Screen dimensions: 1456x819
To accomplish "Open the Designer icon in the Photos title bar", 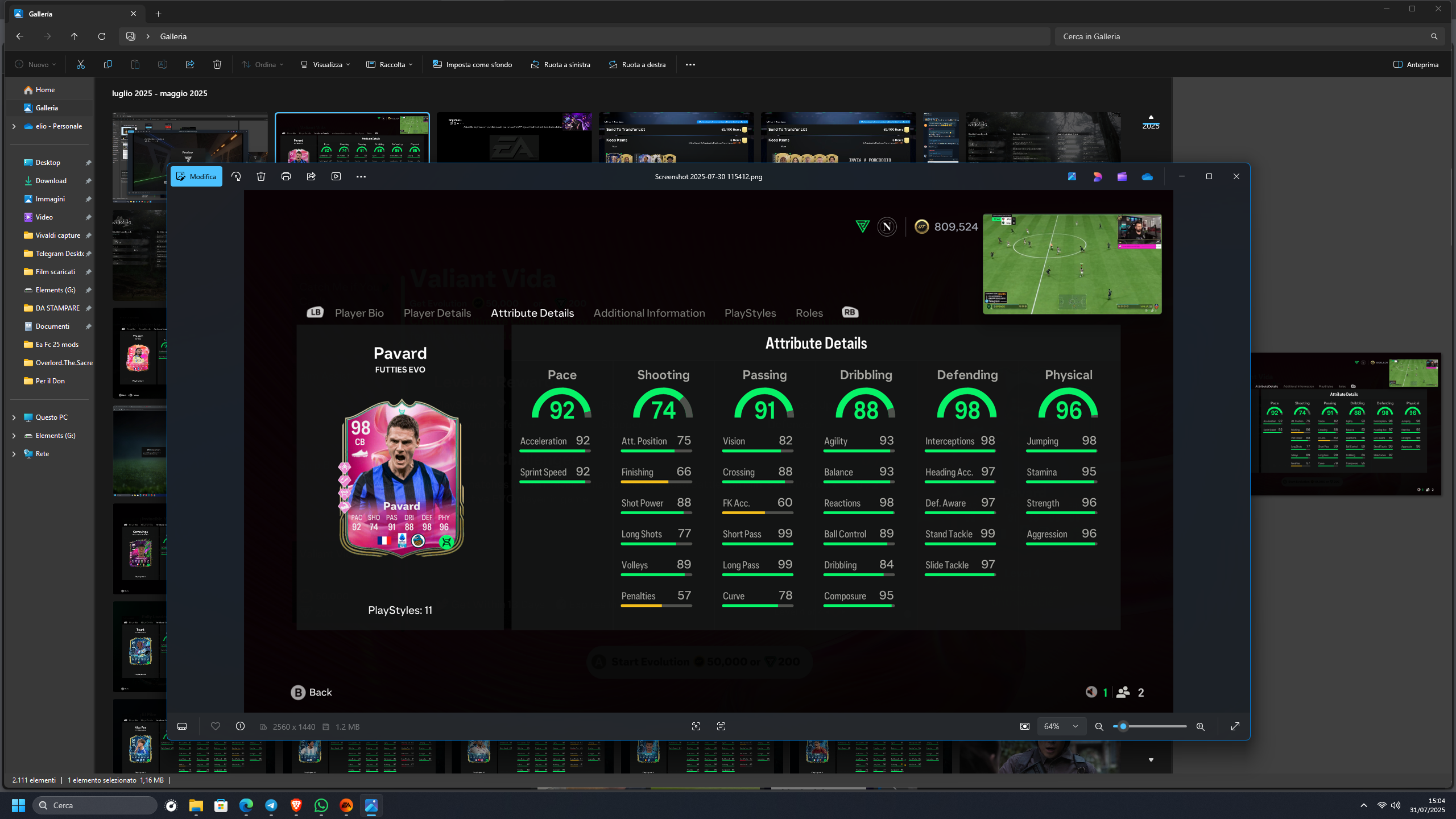I will pyautogui.click(x=1097, y=177).
